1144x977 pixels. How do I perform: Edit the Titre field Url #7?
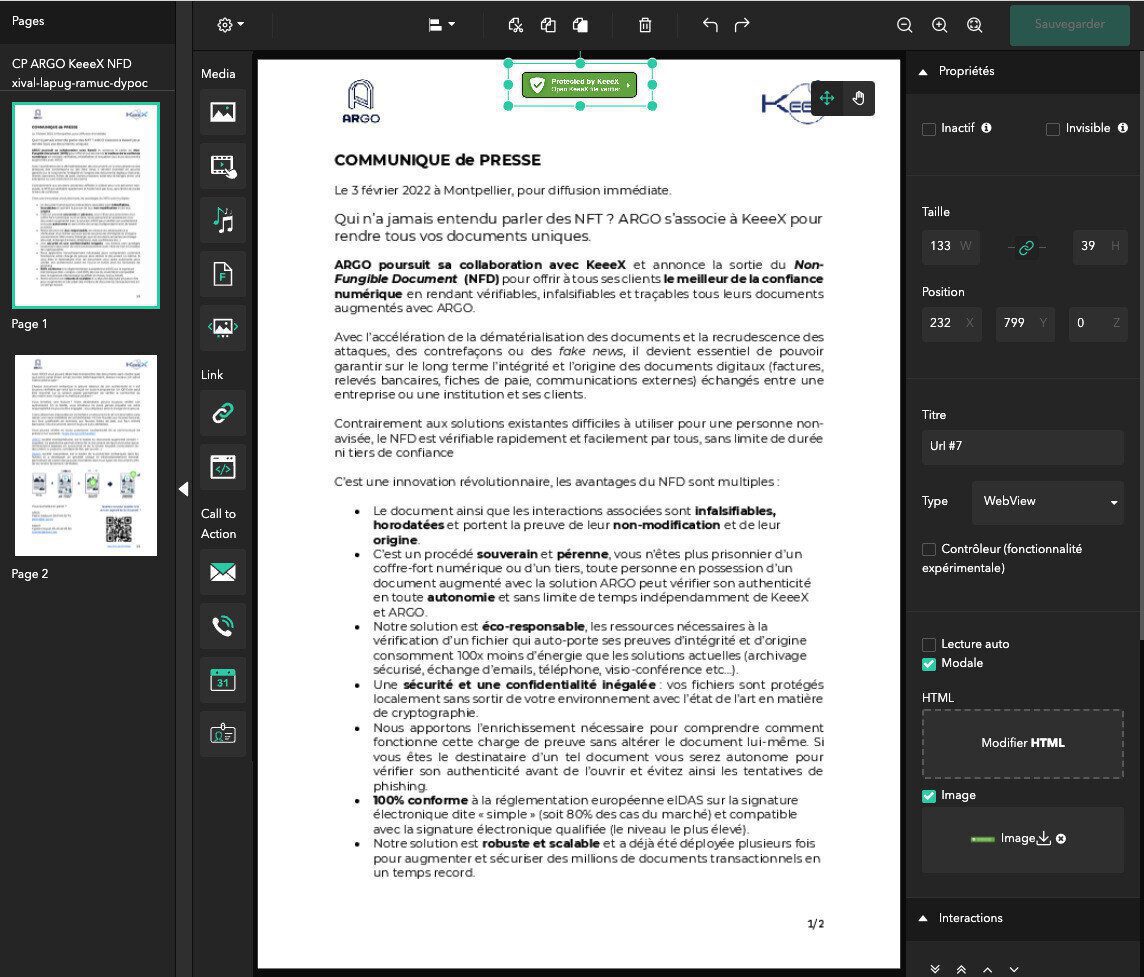click(x=1022, y=446)
